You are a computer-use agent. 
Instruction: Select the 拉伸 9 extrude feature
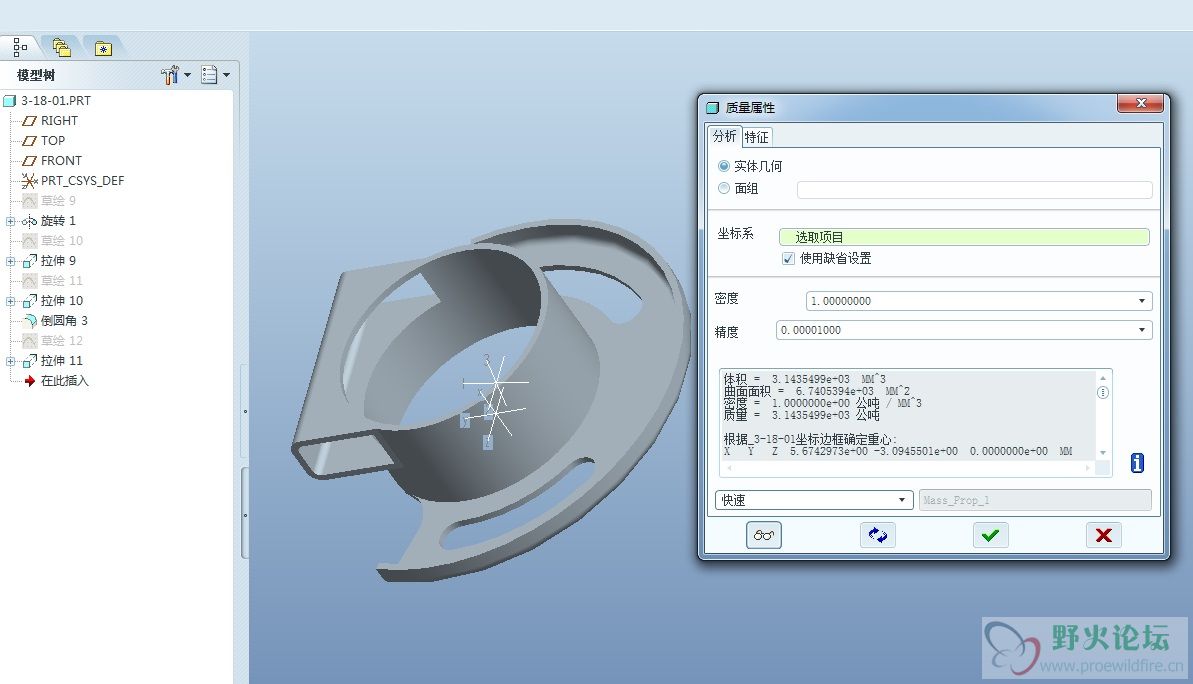(59, 261)
